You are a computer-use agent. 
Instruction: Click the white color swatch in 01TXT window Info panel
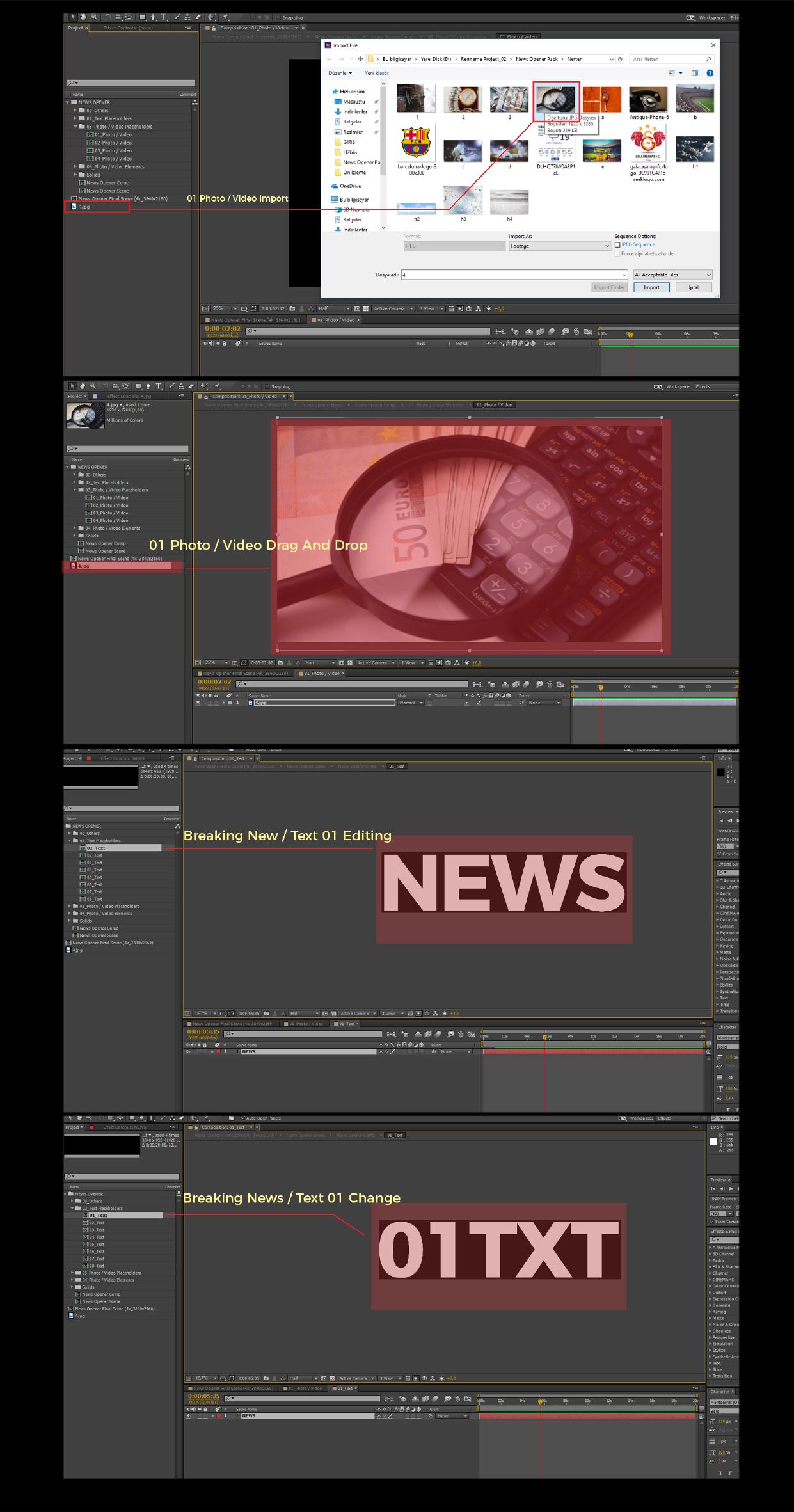point(714,1141)
